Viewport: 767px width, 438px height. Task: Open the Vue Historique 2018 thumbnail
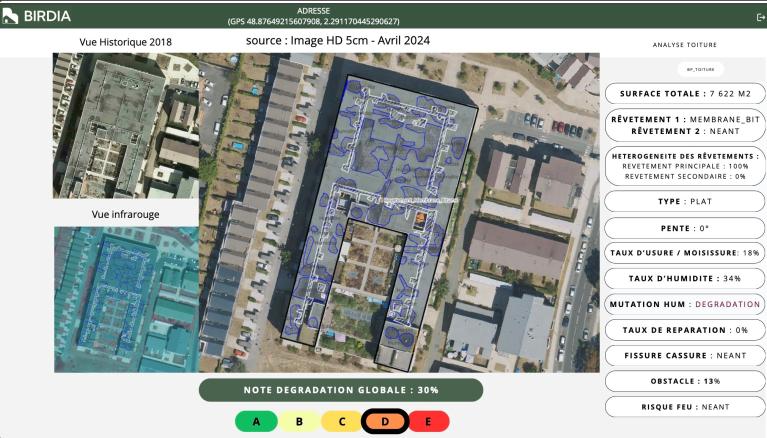124,125
